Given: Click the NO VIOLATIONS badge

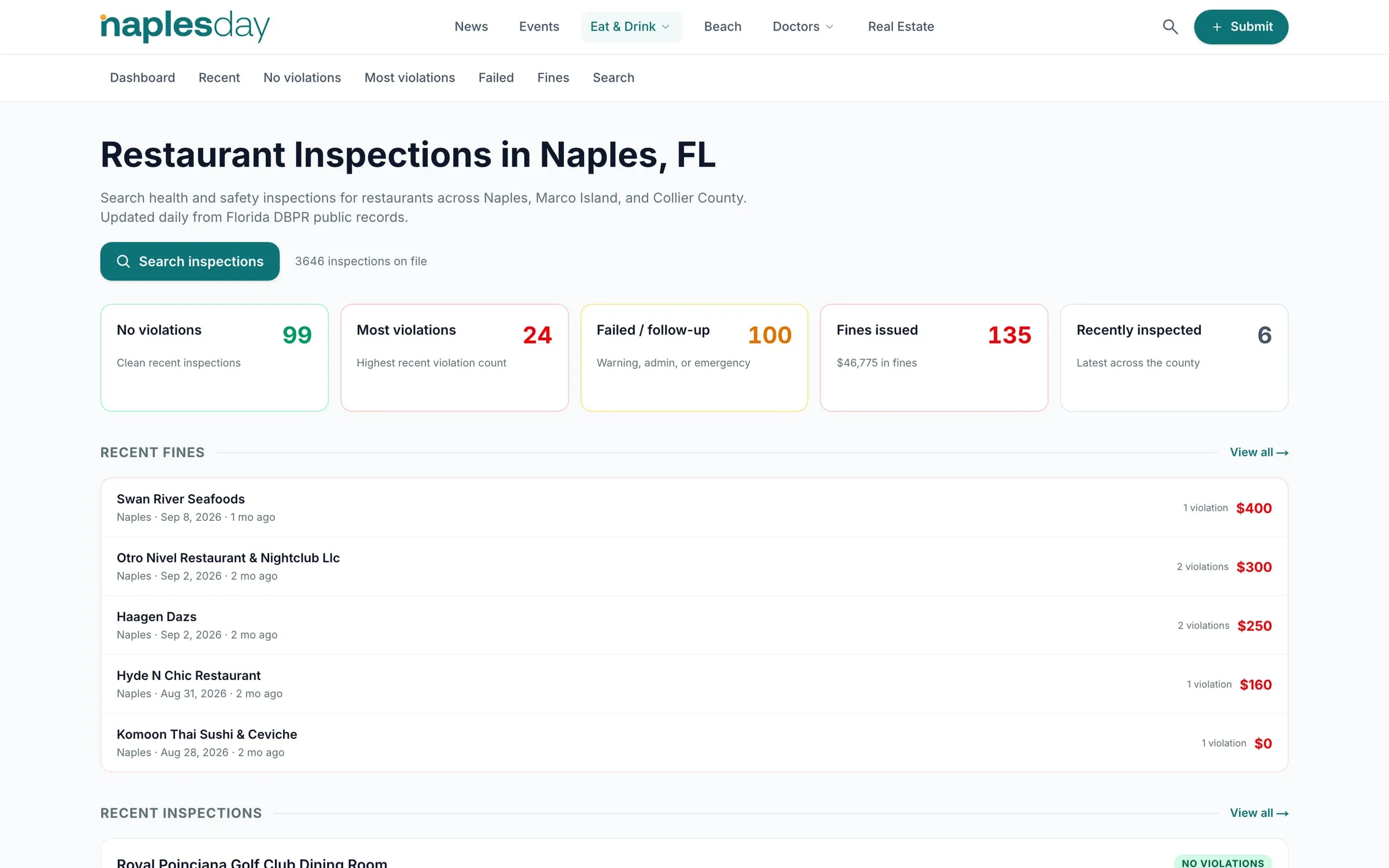Looking at the screenshot, I should [x=1222, y=862].
